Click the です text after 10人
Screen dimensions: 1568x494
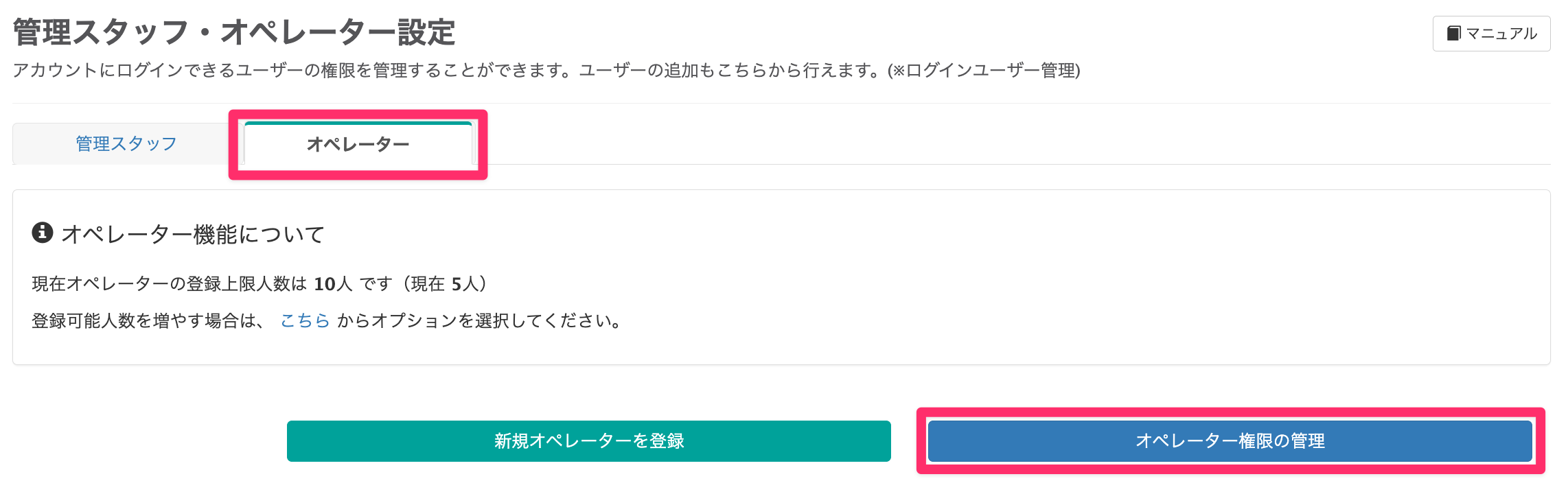point(376,284)
